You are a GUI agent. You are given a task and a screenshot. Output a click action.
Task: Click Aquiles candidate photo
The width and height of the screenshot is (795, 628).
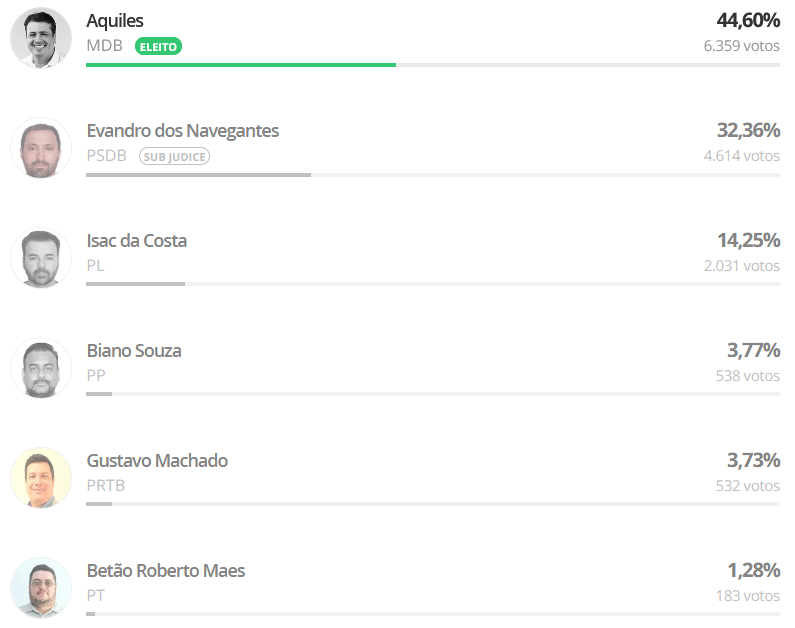point(41,38)
